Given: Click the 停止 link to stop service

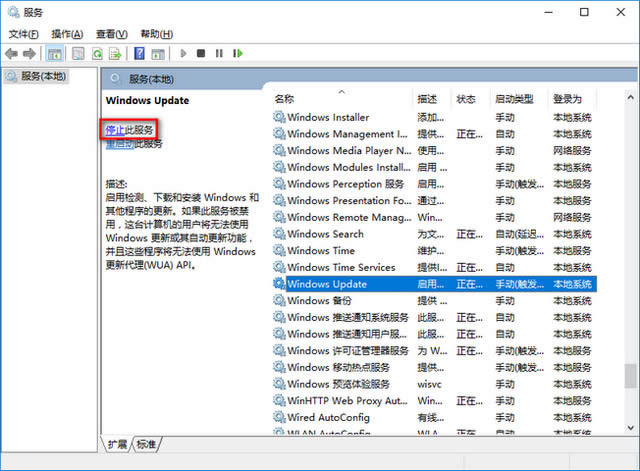Looking at the screenshot, I should click(115, 130).
